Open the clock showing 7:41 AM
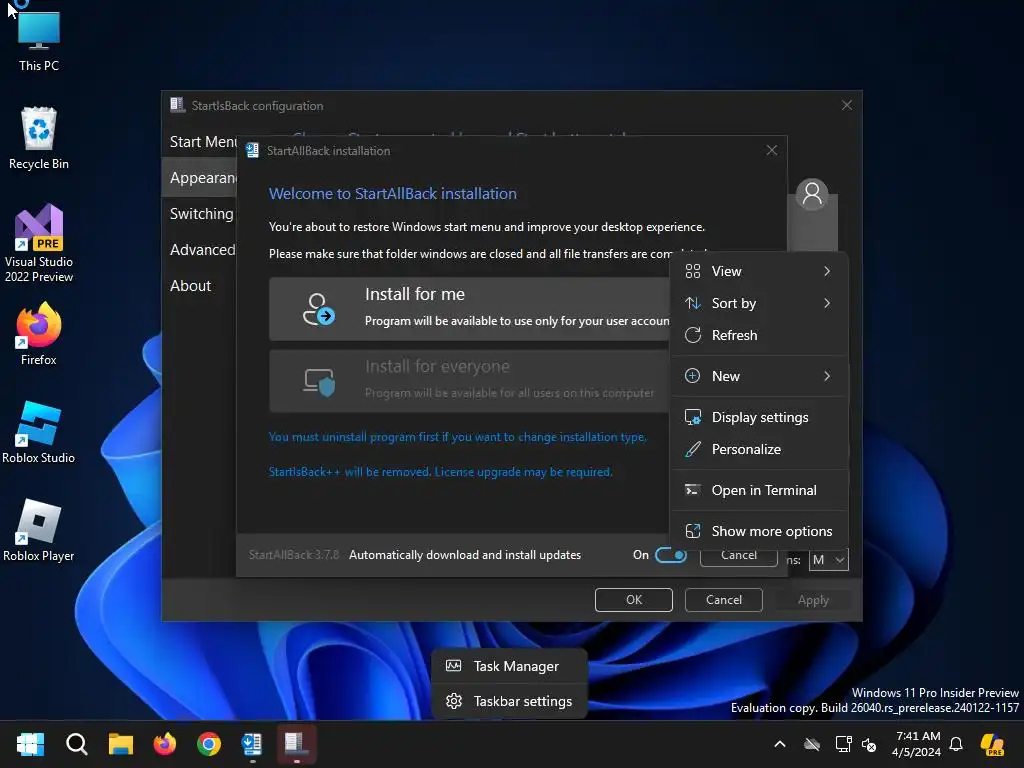This screenshot has width=1024, height=768. coord(917,744)
